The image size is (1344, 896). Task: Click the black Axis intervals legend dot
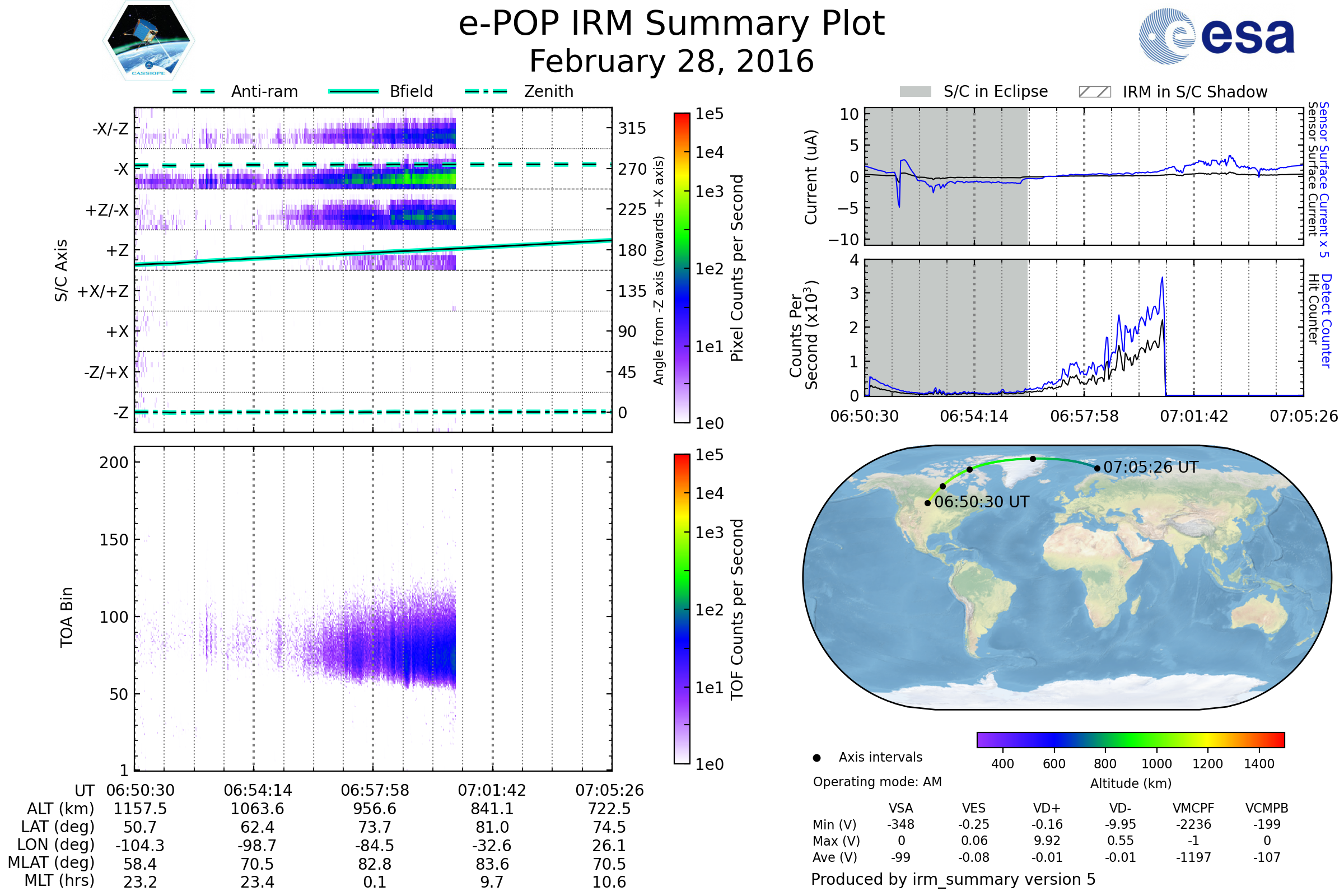816,758
